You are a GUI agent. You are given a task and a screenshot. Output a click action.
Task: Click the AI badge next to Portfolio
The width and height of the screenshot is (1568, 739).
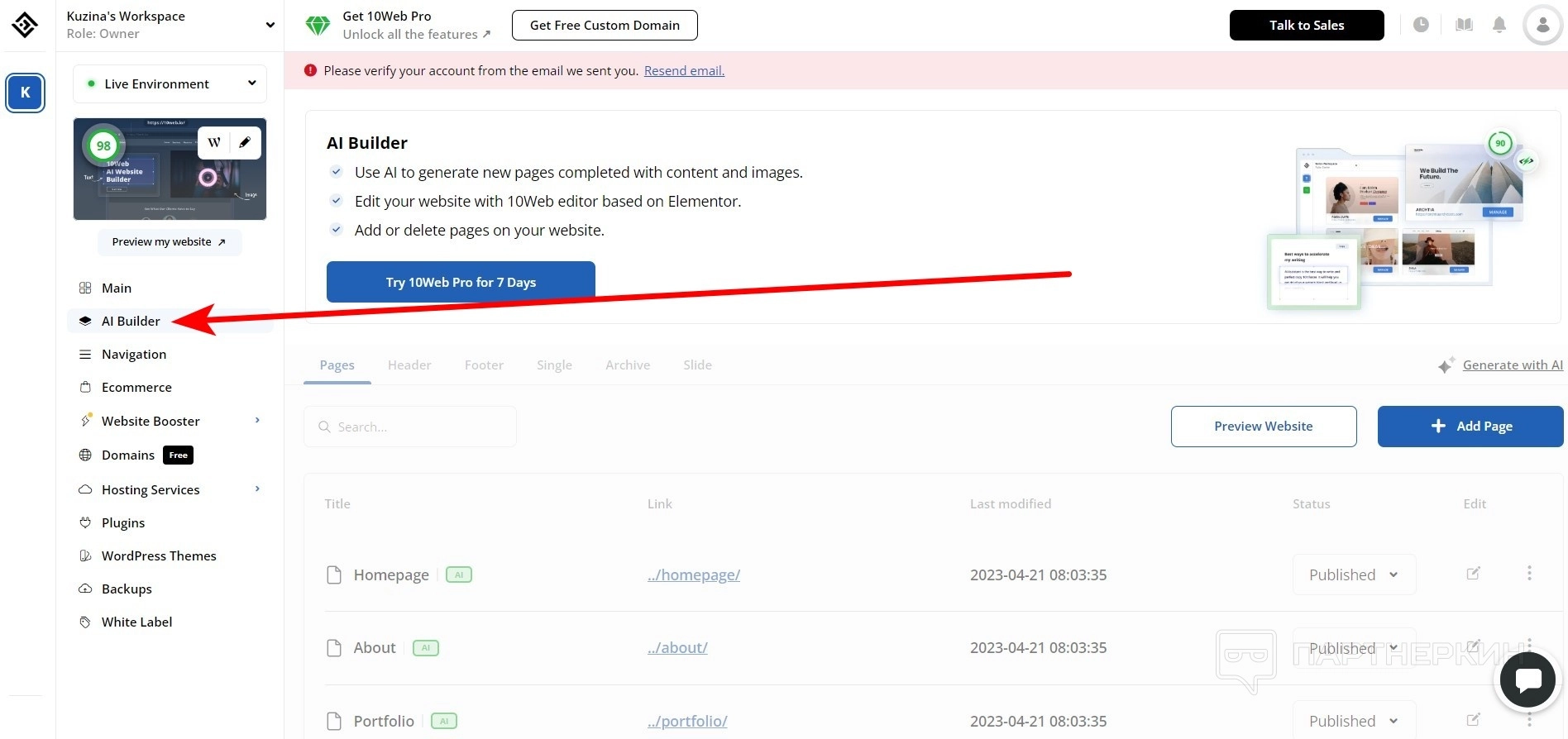tap(444, 721)
